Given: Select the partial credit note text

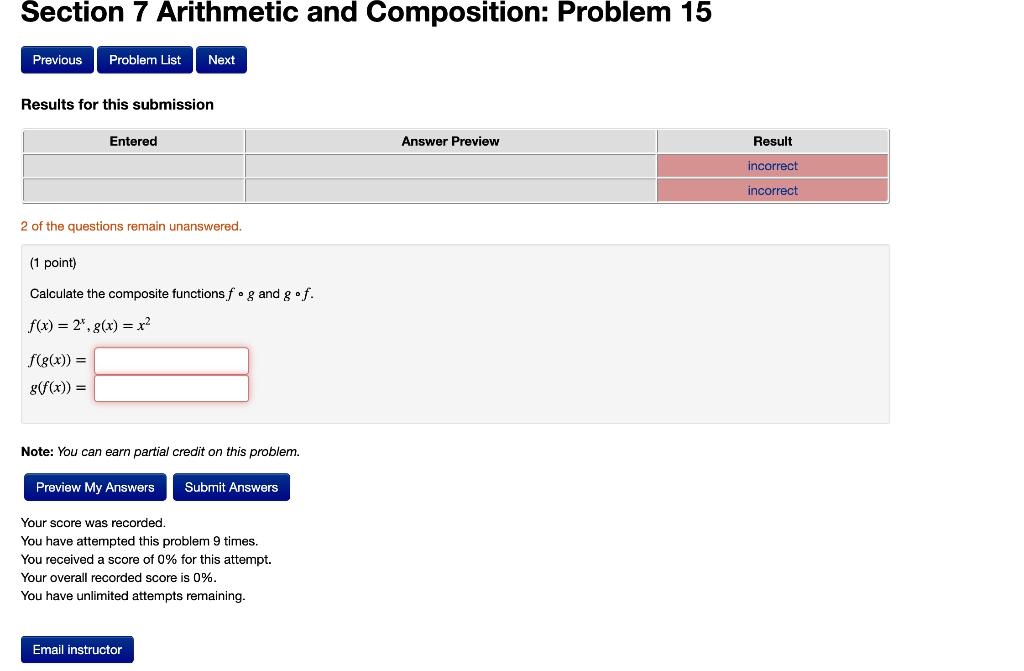Looking at the screenshot, I should coord(160,451).
